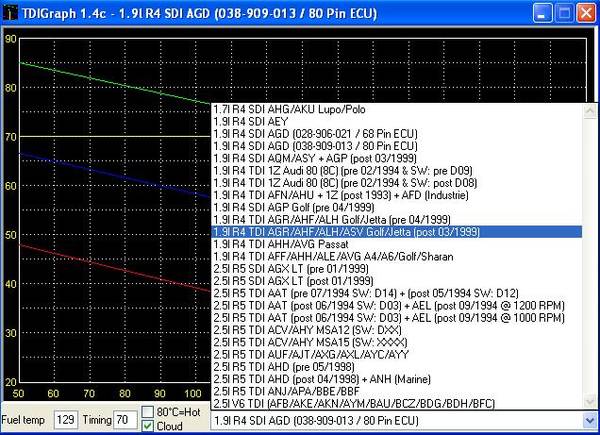Pick 1.9l TDI 1Z Audi 80 post D08
Viewport: 600px width, 435px height.
396,183
